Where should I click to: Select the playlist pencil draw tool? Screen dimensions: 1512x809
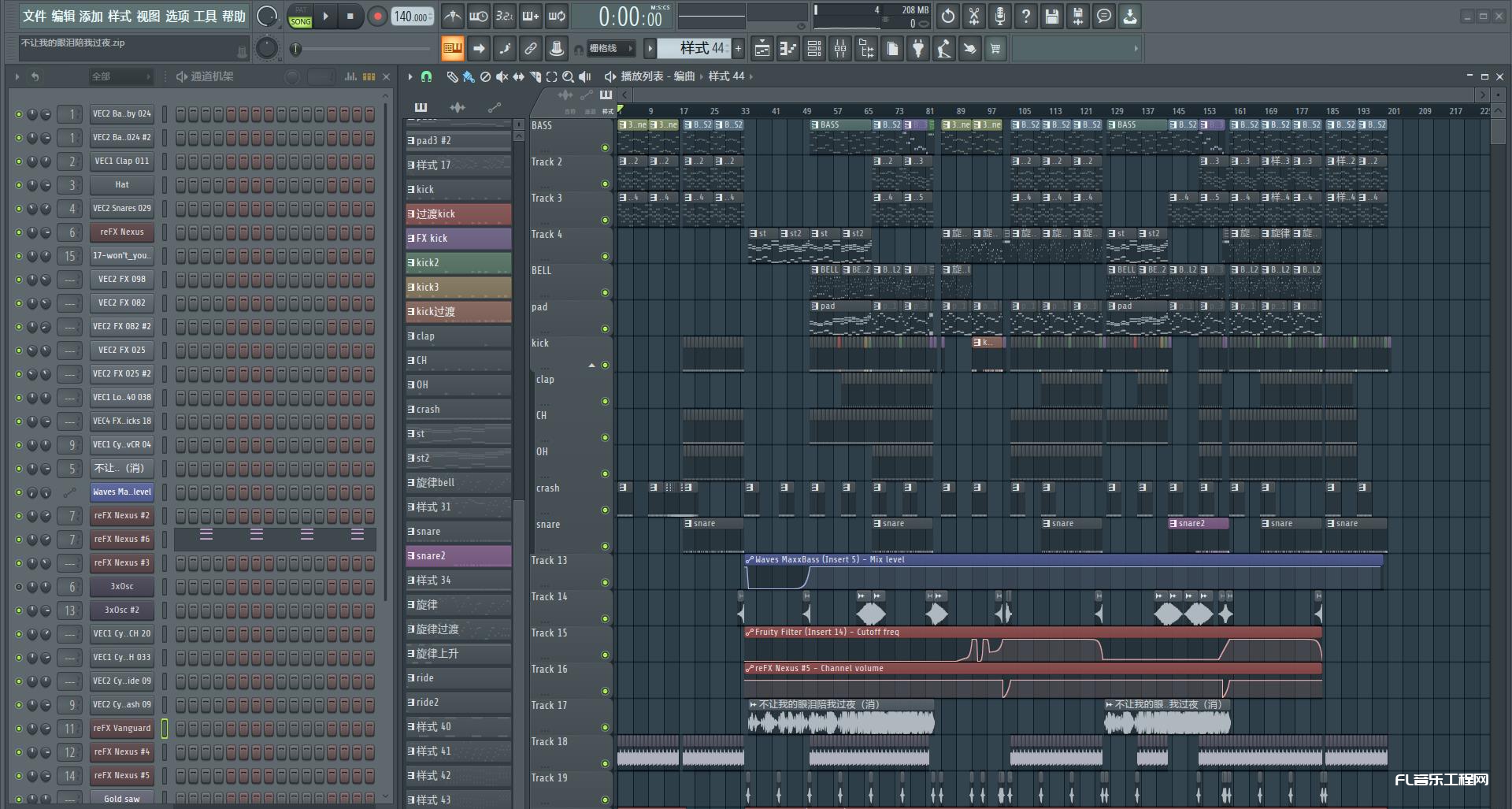452,76
